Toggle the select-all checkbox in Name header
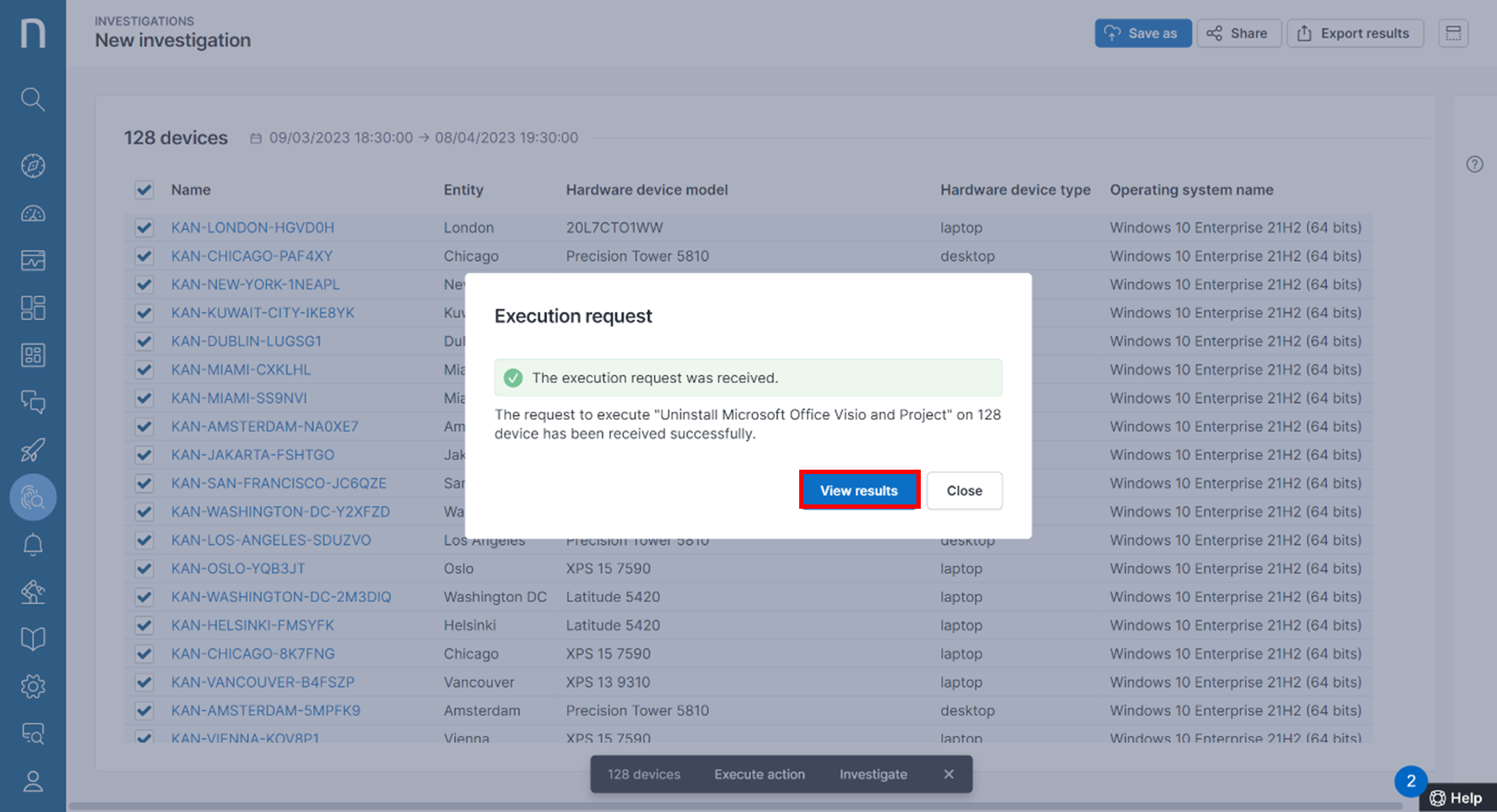The width and height of the screenshot is (1497, 812). coord(144,190)
